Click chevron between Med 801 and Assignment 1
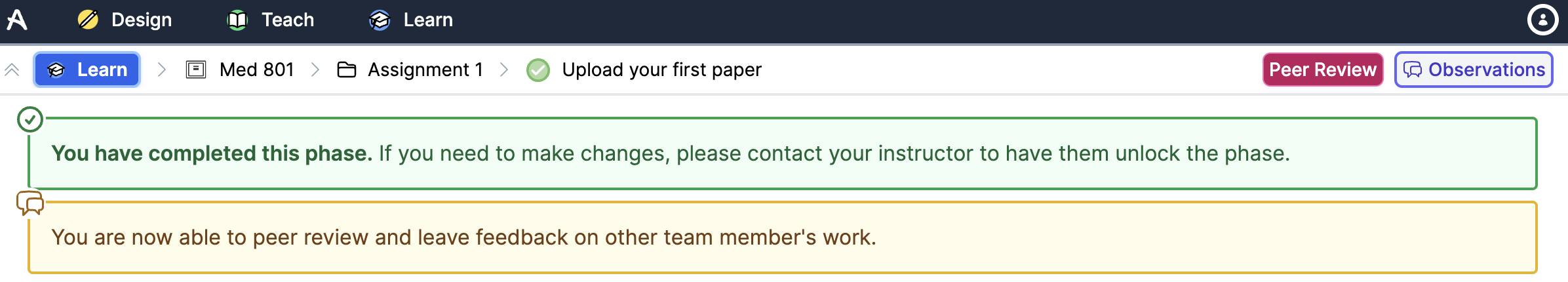Image resolution: width=1568 pixels, height=282 pixels. (315, 70)
